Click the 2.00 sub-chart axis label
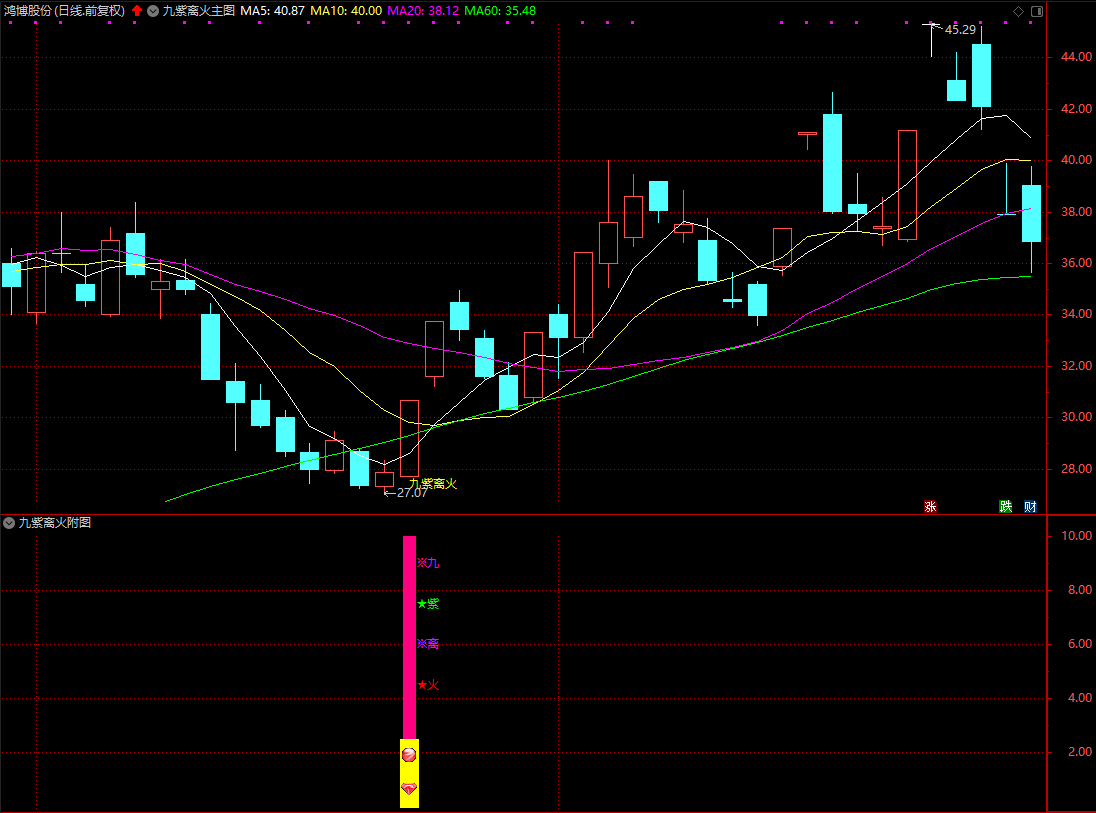 (x=1080, y=751)
